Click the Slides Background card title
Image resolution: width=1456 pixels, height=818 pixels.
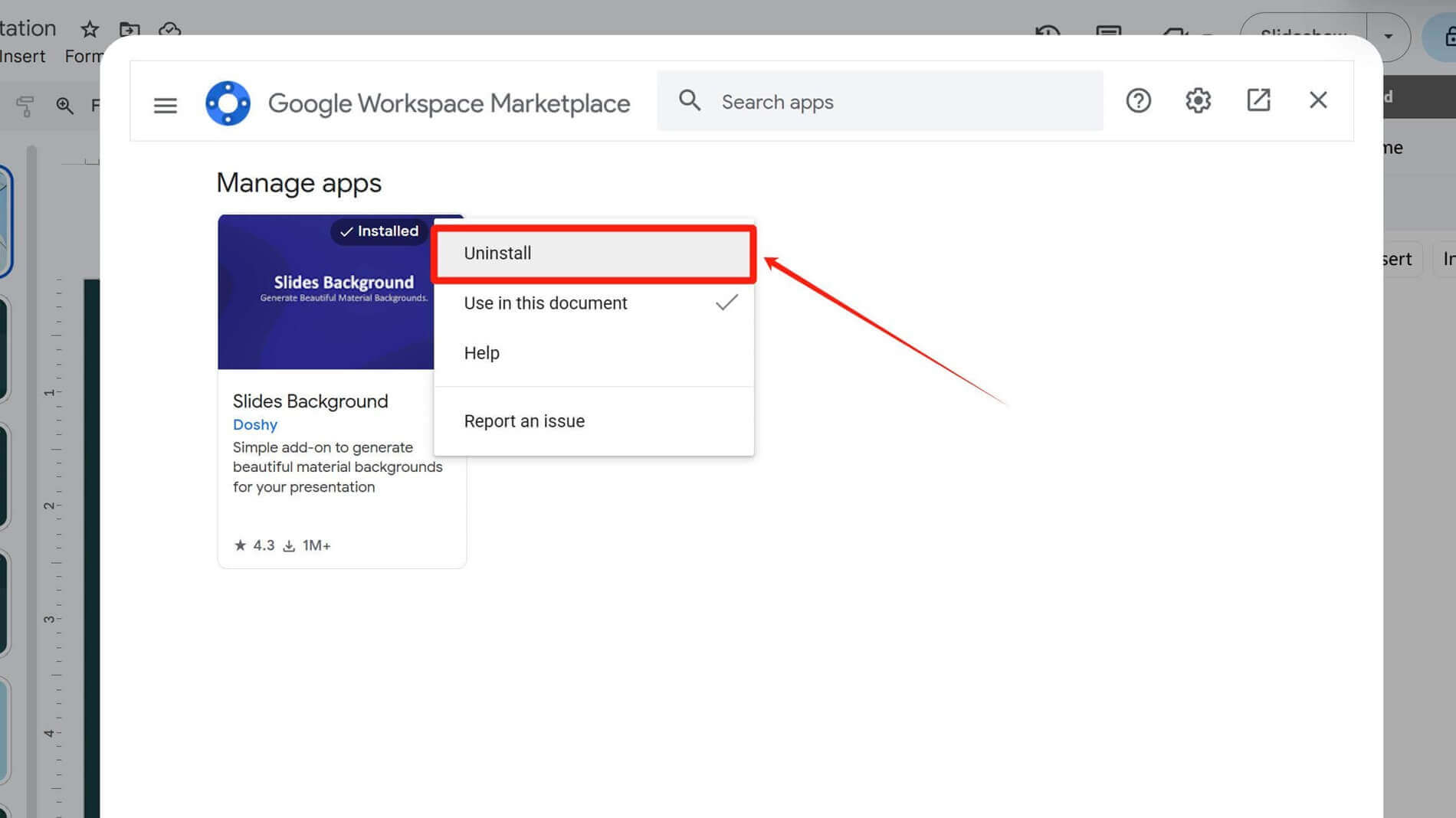[x=310, y=401]
